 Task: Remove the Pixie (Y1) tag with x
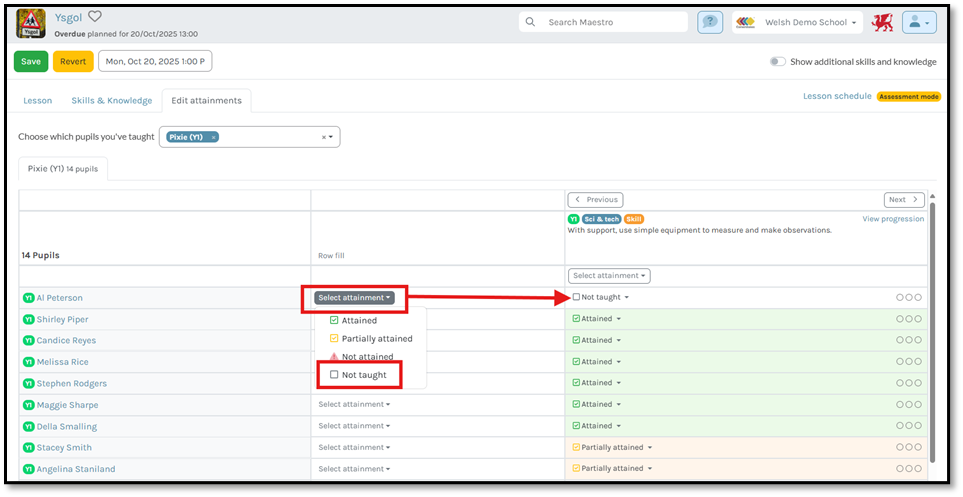click(x=214, y=137)
